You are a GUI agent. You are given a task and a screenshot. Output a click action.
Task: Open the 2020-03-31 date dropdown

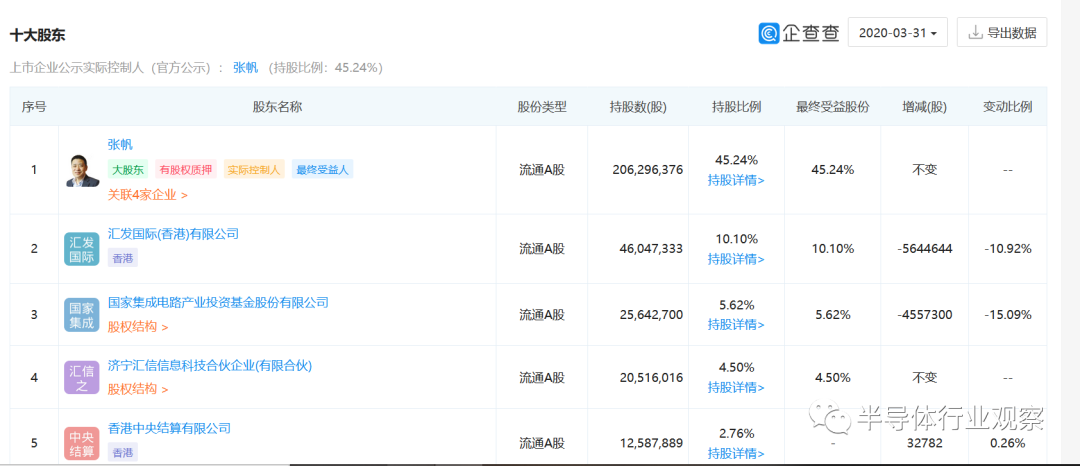(897, 33)
